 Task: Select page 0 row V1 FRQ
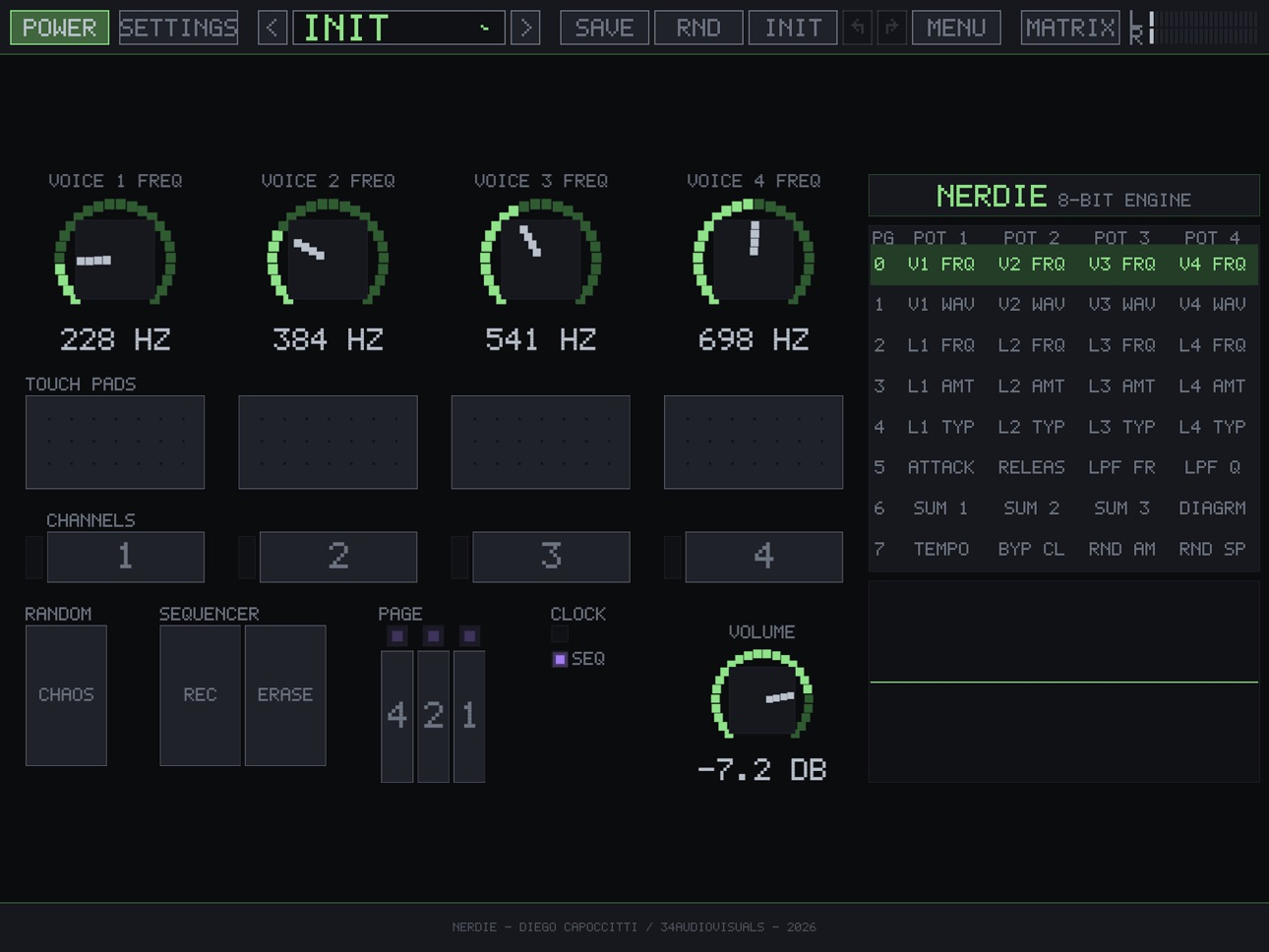[940, 264]
